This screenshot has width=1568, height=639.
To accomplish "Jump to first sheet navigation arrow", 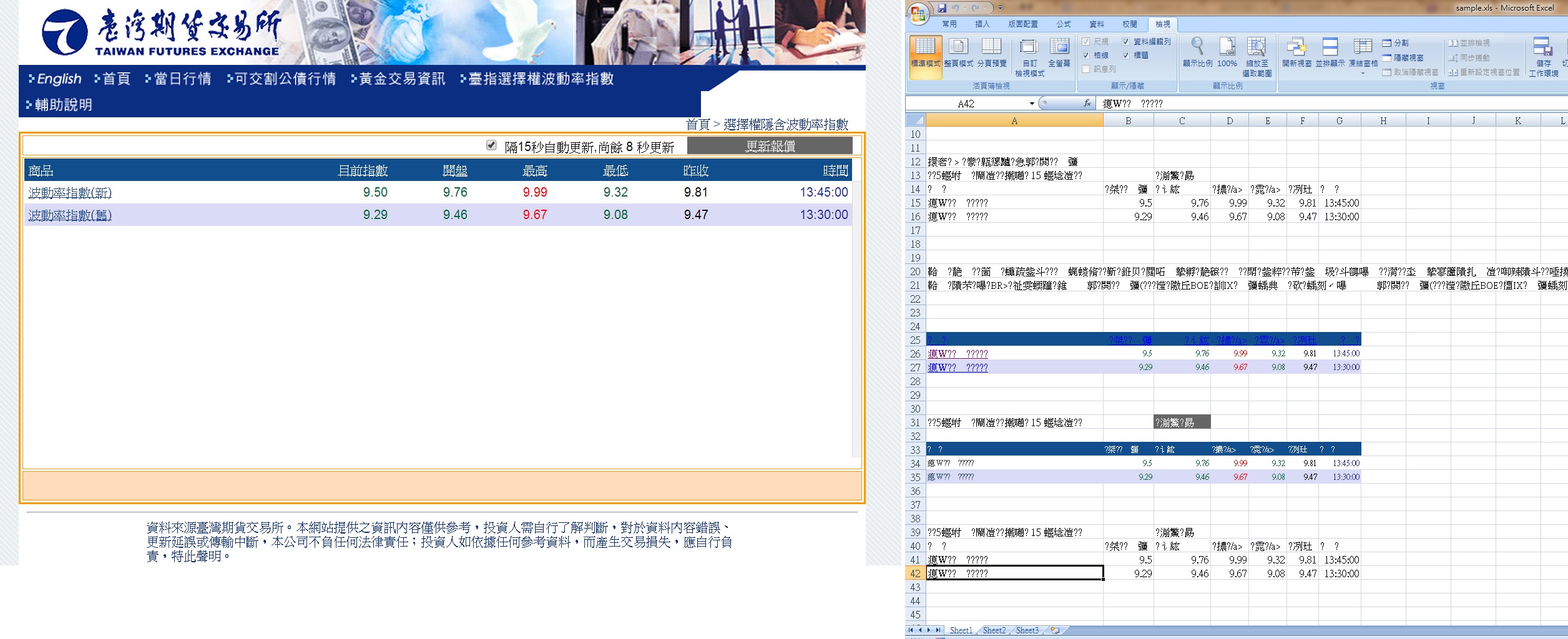I will tap(912, 630).
